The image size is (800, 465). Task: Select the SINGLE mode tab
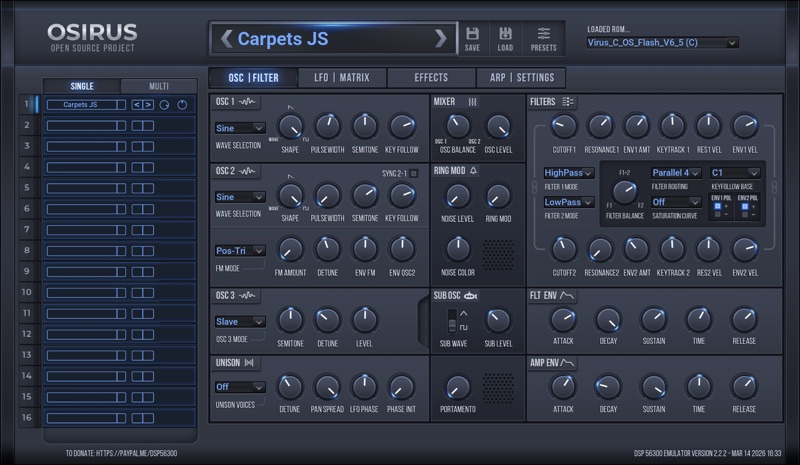coord(82,86)
